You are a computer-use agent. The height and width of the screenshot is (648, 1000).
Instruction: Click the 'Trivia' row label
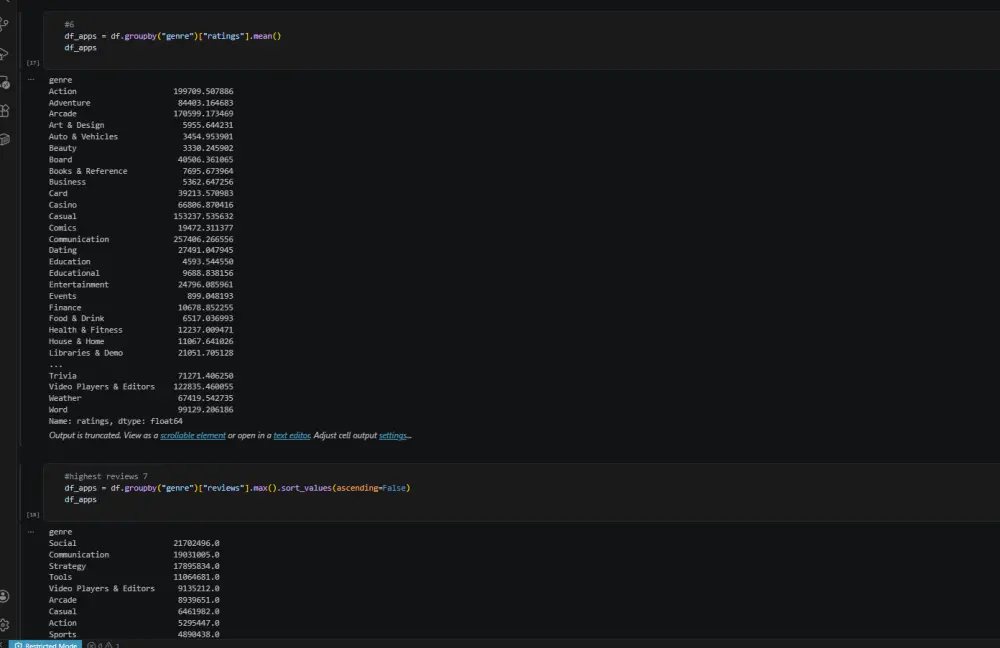click(62, 376)
